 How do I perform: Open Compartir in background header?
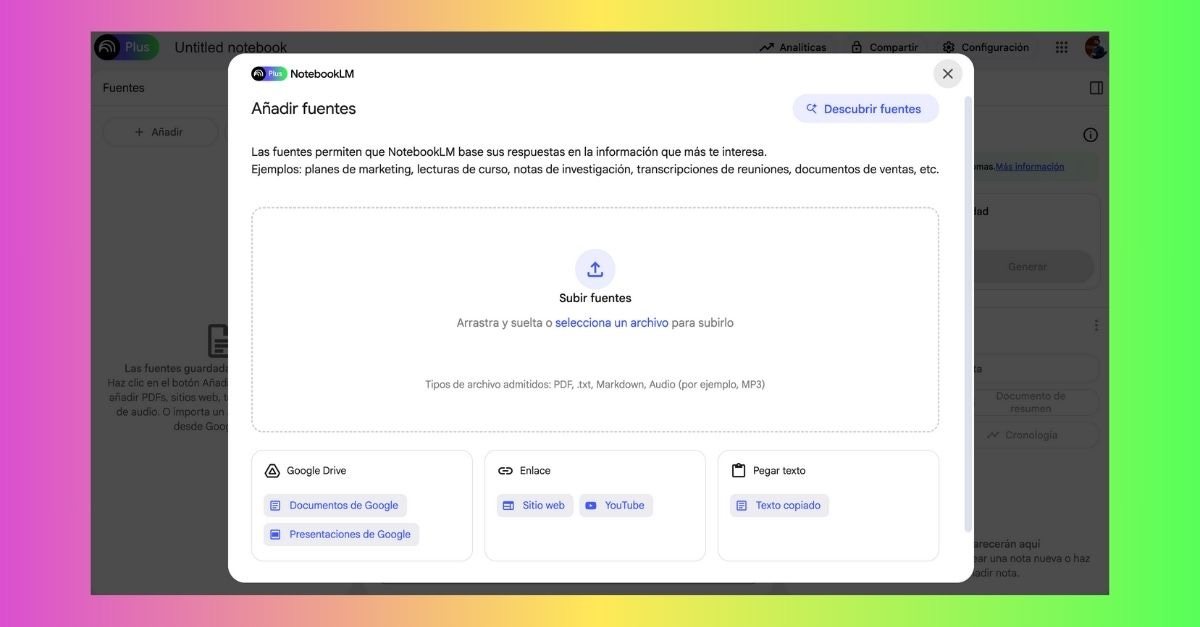pyautogui.click(x=884, y=47)
